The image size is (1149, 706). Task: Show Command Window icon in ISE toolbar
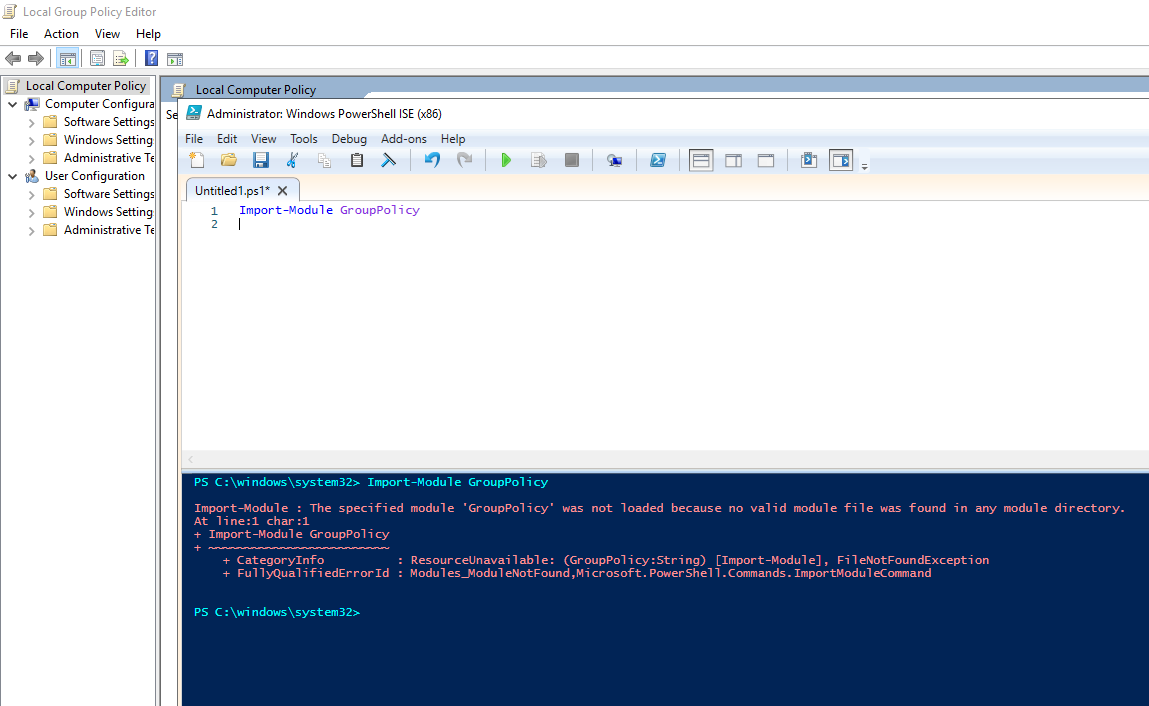click(809, 160)
